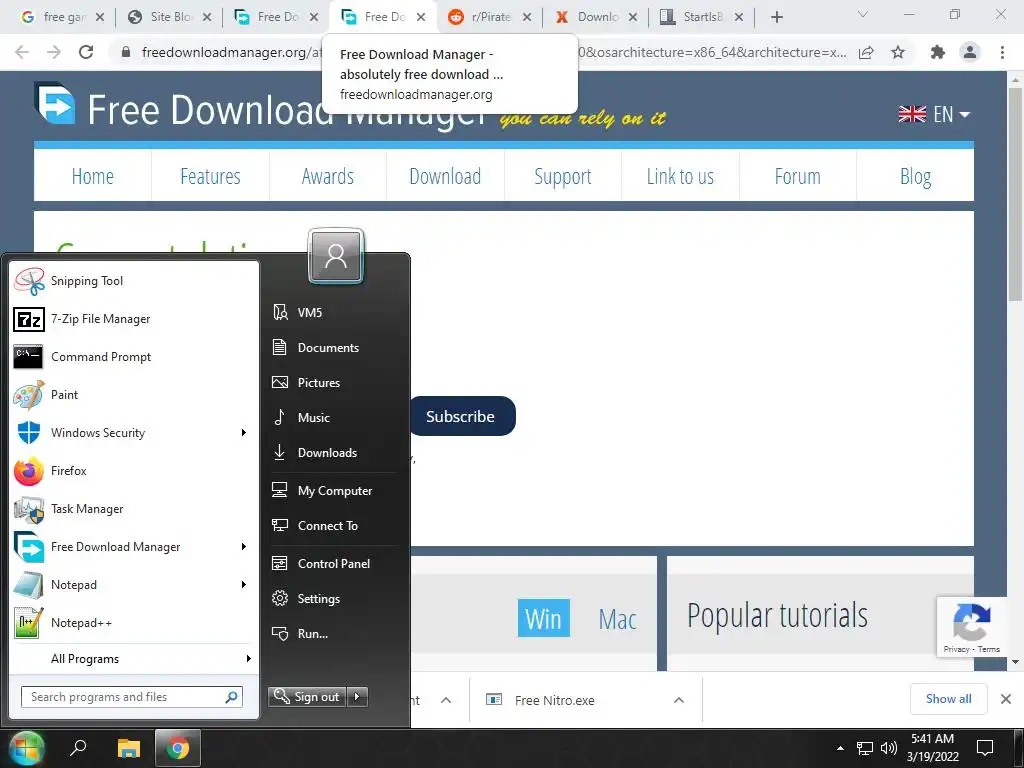
Task: Click the Subscribe button
Action: point(462,416)
